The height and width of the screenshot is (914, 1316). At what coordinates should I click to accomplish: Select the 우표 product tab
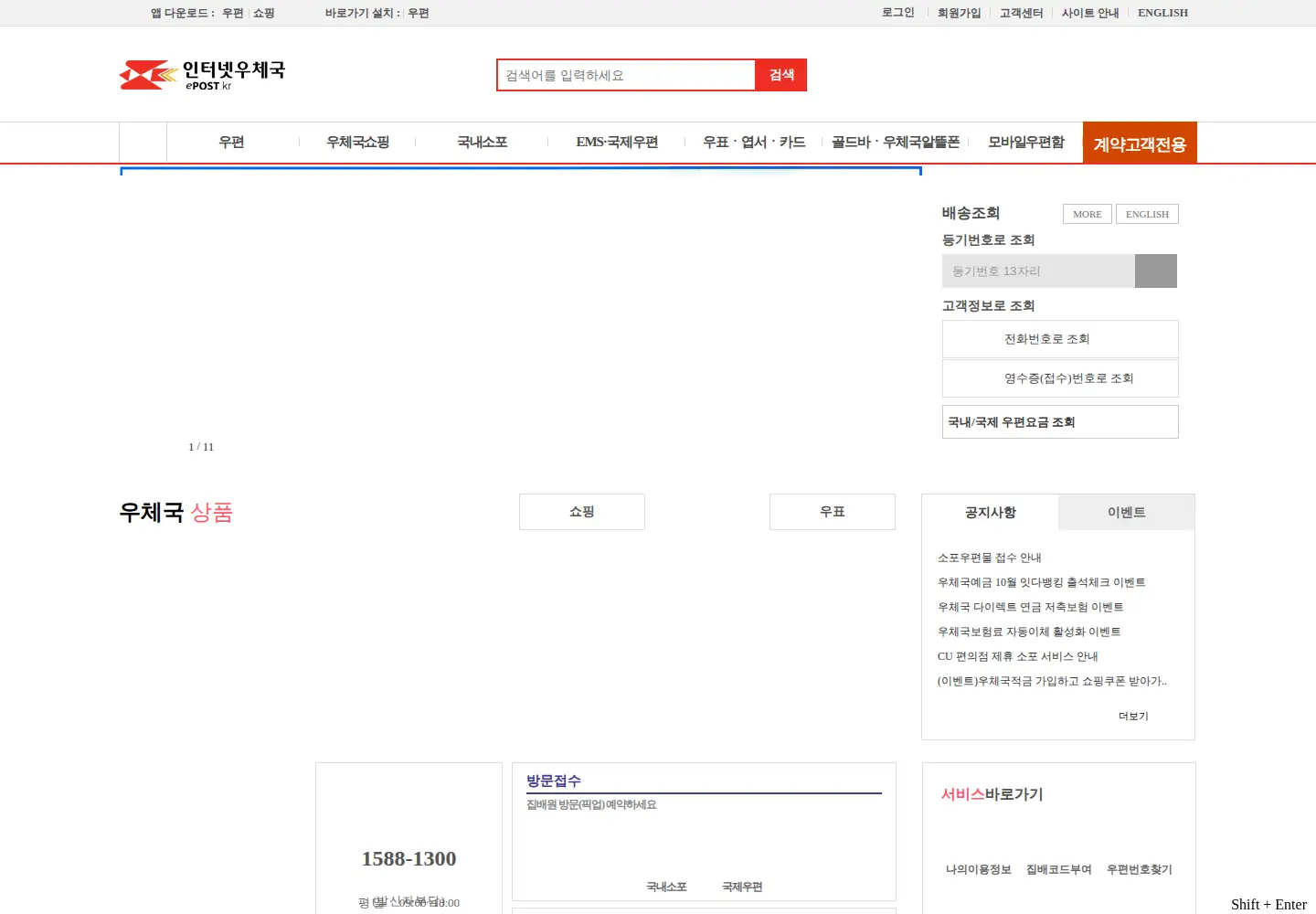833,512
